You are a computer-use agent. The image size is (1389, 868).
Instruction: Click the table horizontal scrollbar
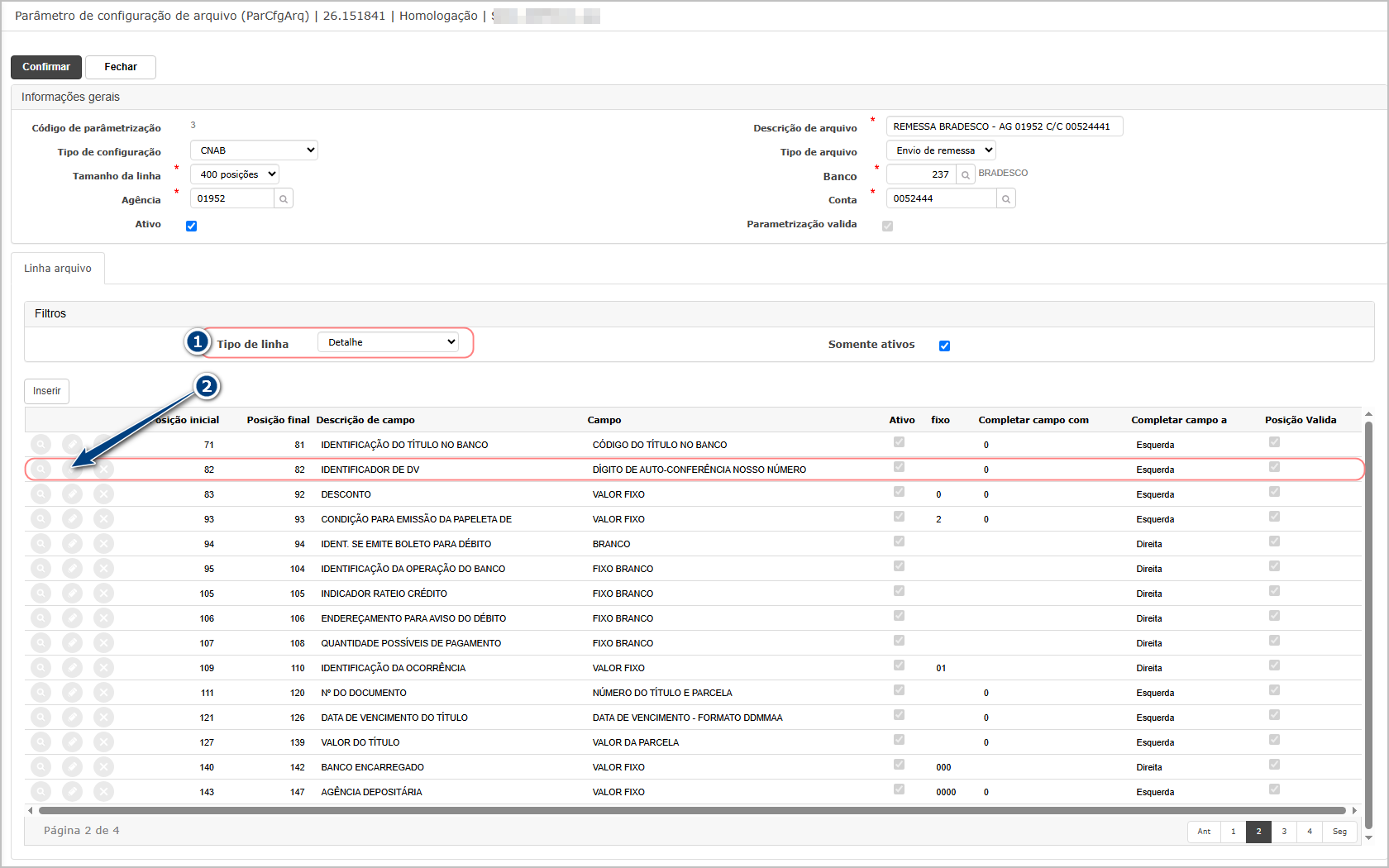692,810
